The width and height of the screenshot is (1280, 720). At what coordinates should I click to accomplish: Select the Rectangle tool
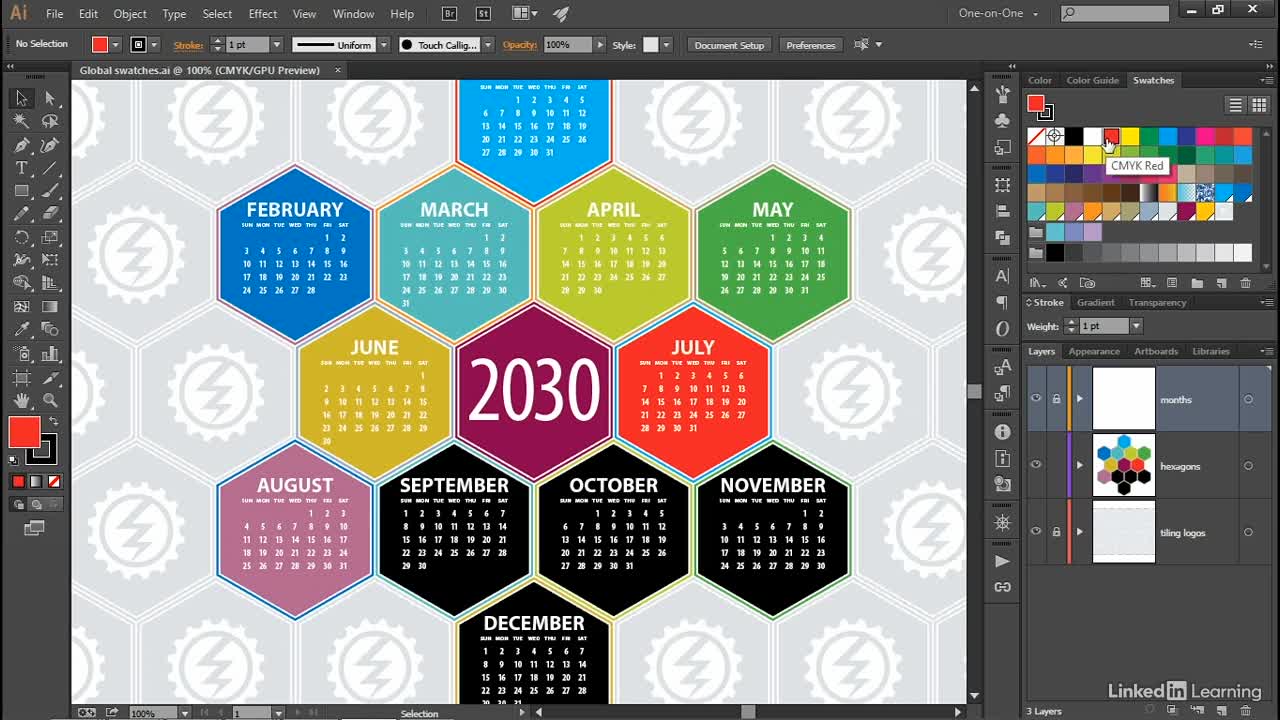tap(21, 191)
